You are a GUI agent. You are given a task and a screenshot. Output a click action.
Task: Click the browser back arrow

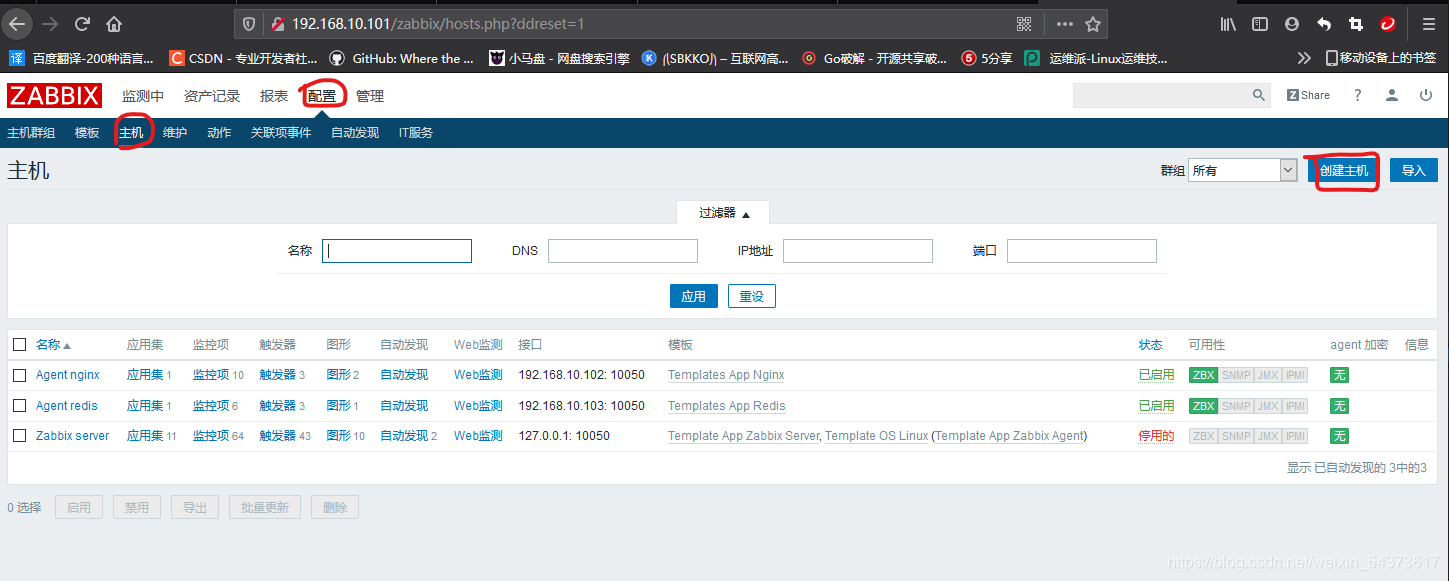coord(17,23)
